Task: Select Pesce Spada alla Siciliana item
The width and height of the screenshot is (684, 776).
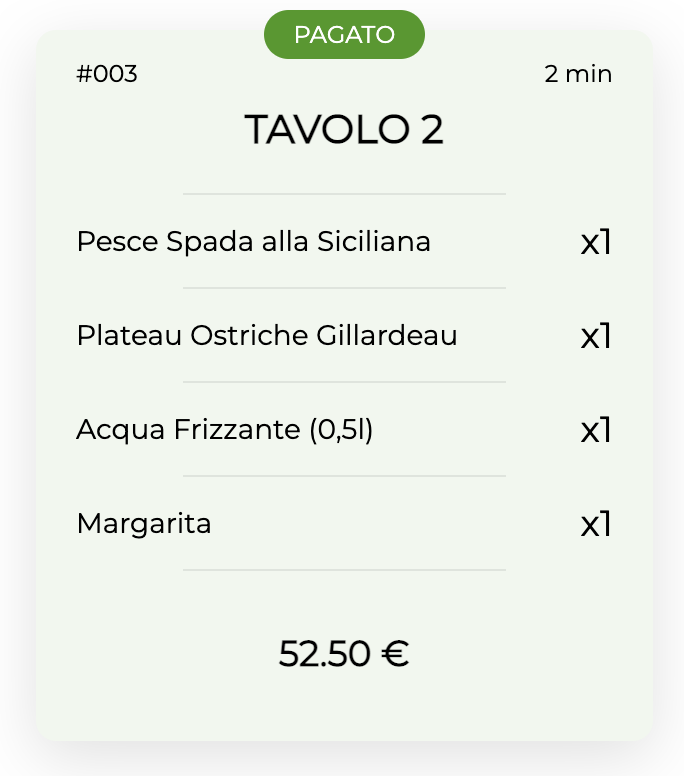Action: coord(253,242)
